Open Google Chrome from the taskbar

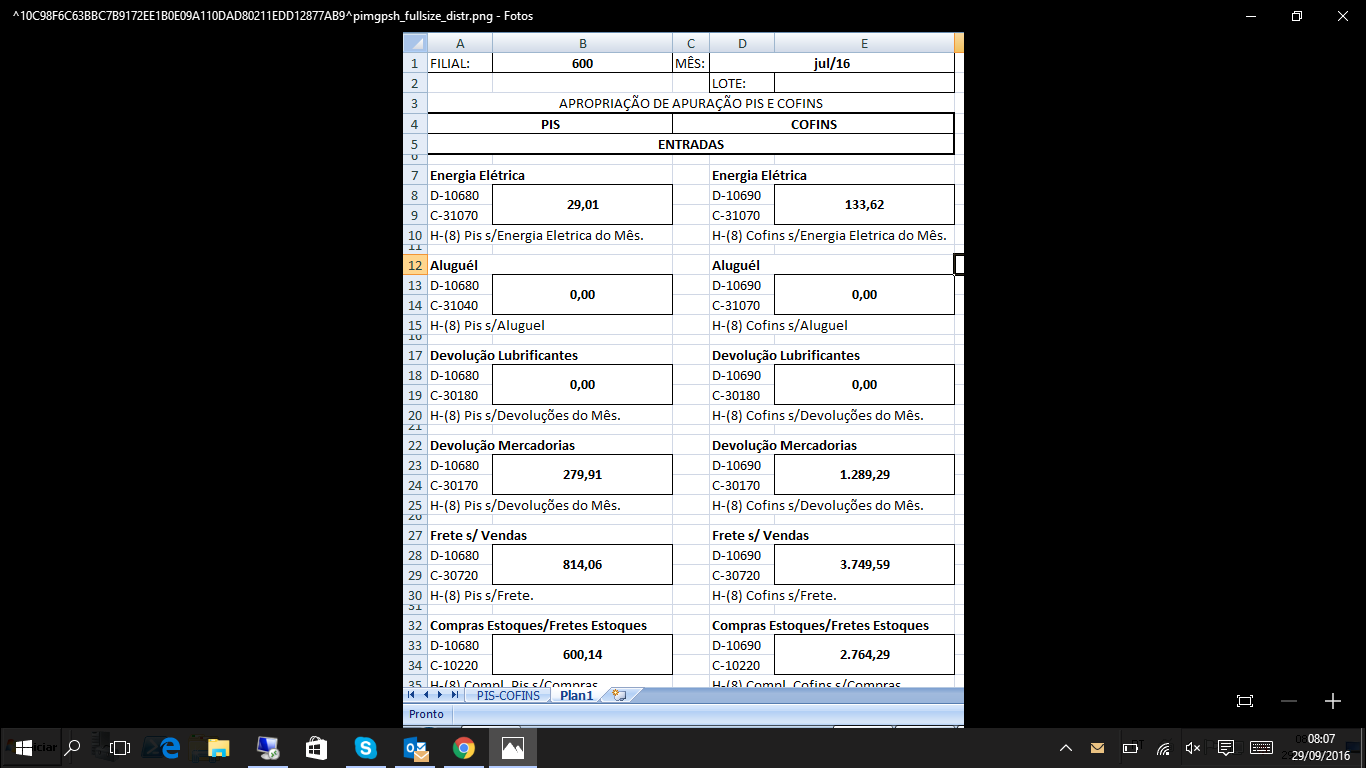pyautogui.click(x=463, y=747)
